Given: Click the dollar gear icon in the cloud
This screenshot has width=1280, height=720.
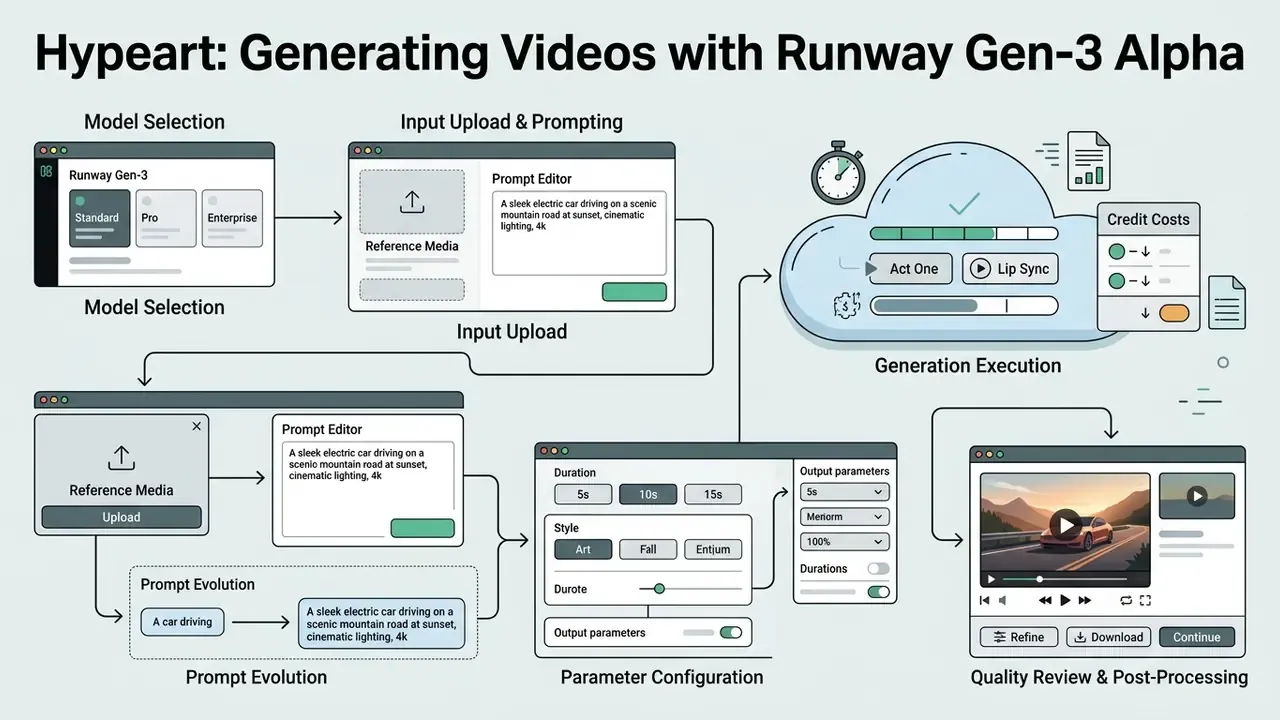Looking at the screenshot, I should click(845, 306).
